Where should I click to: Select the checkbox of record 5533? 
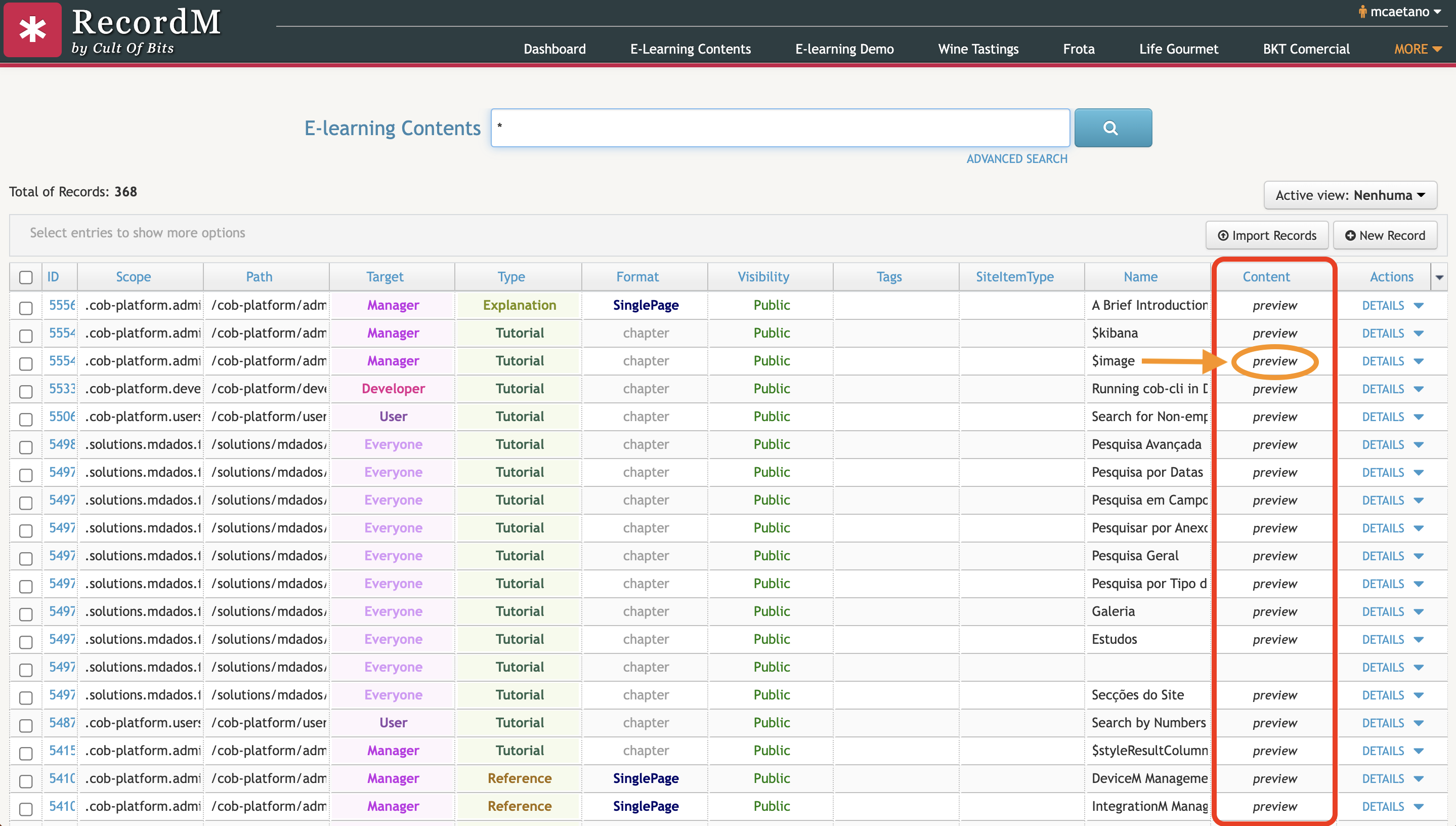tap(25, 391)
